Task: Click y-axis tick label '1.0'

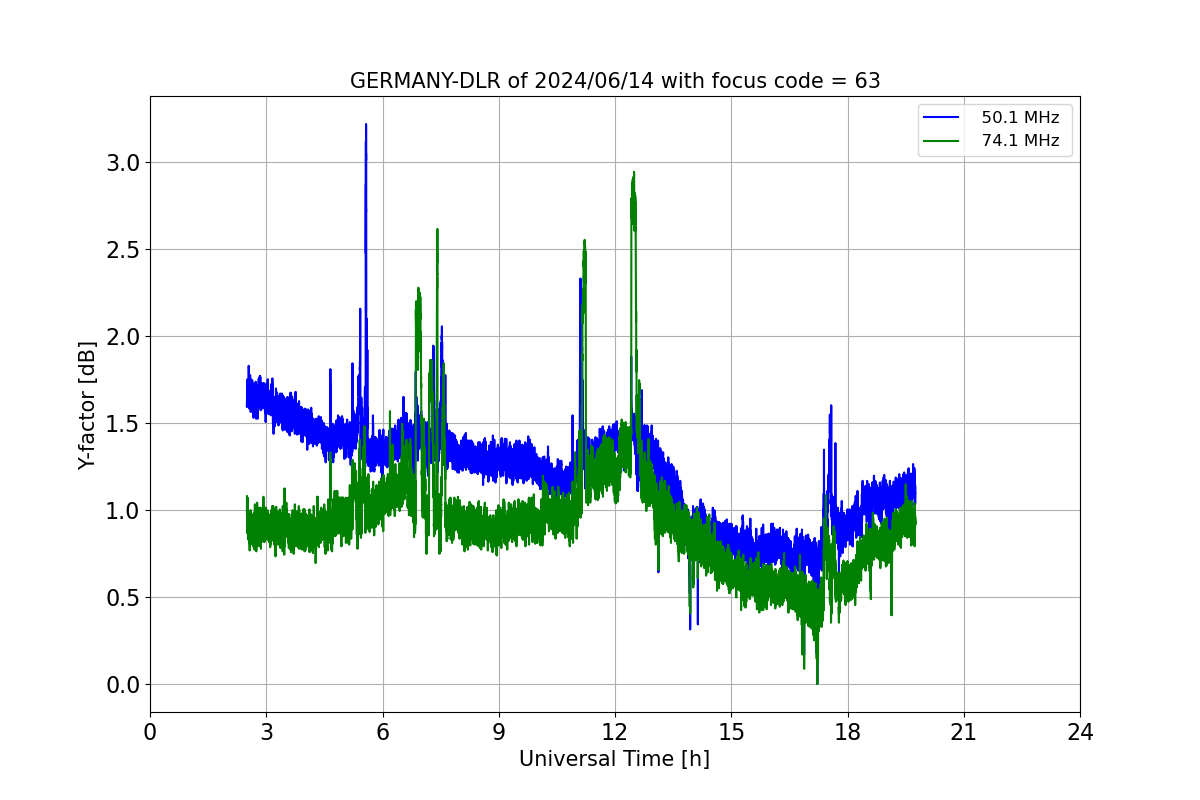Action: tap(123, 511)
